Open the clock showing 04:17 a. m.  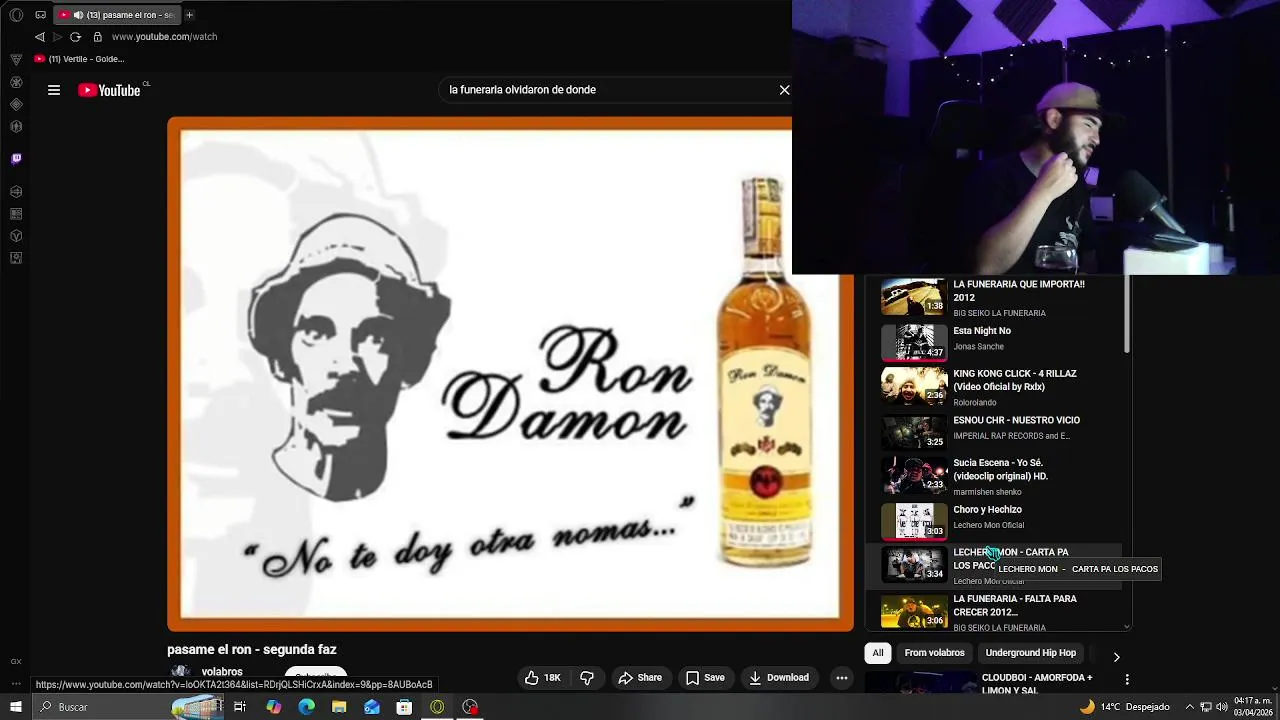1252,707
